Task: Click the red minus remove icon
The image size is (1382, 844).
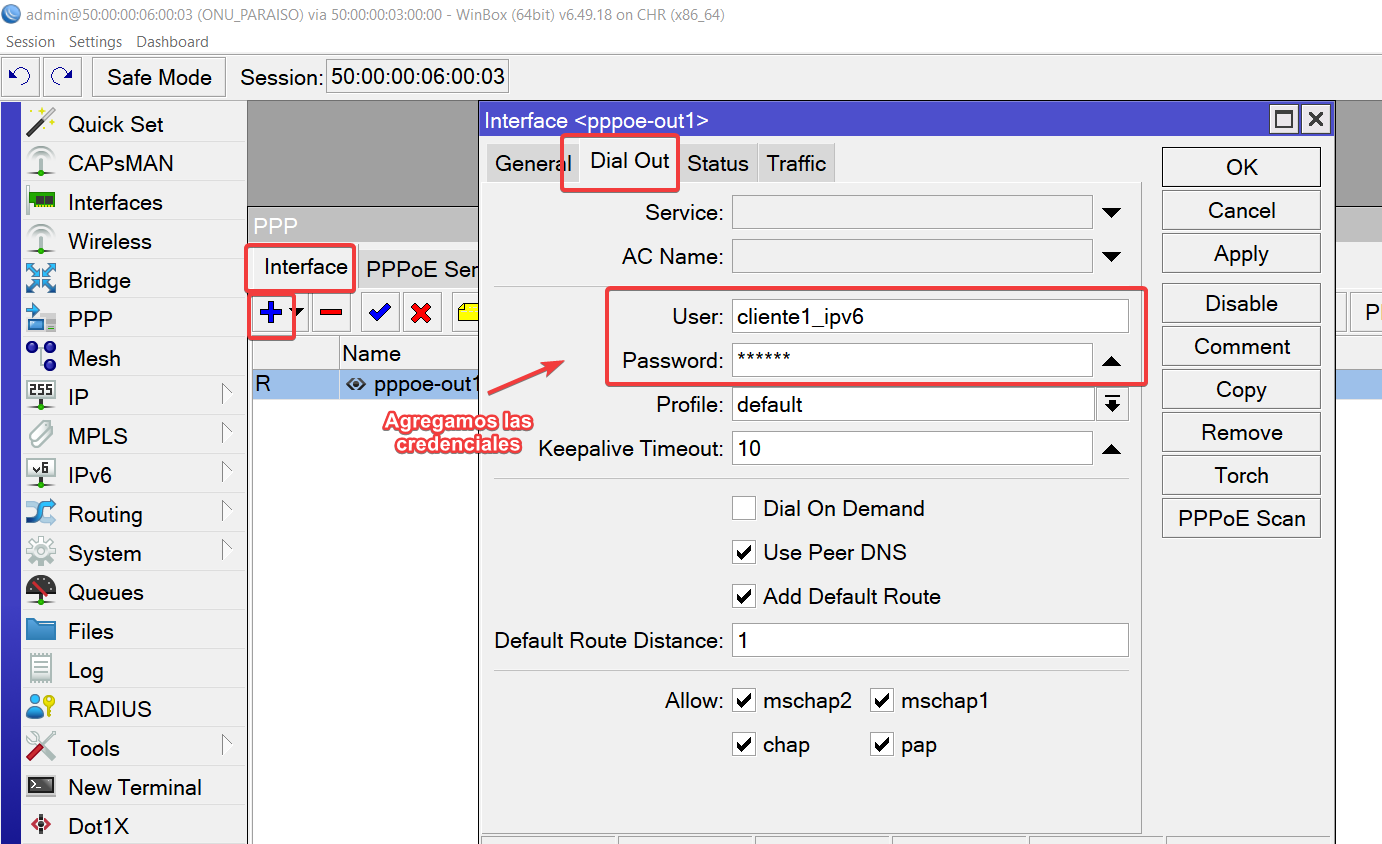Action: [x=331, y=313]
